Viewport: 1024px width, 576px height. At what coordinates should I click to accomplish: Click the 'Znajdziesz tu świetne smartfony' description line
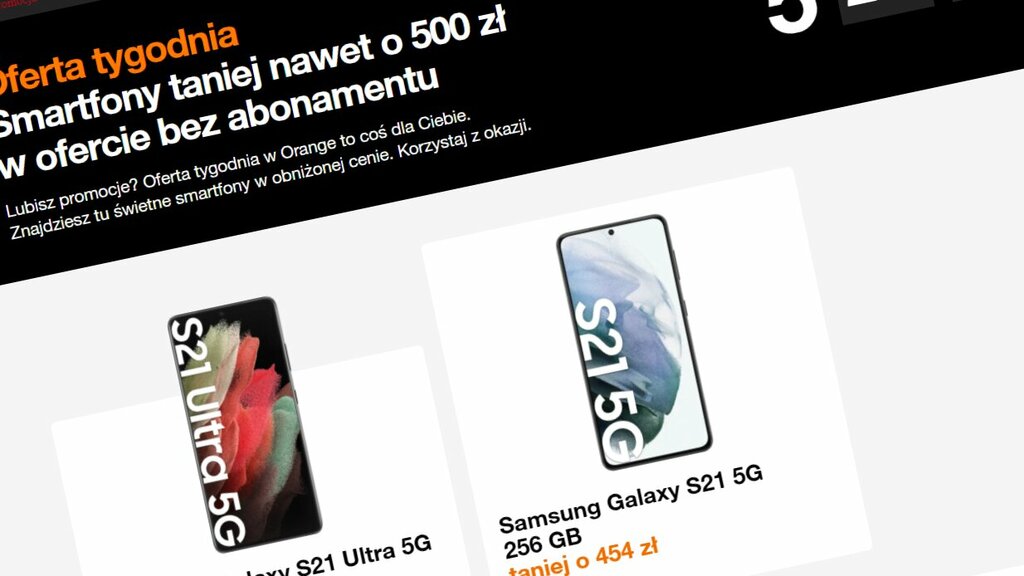pos(176,195)
